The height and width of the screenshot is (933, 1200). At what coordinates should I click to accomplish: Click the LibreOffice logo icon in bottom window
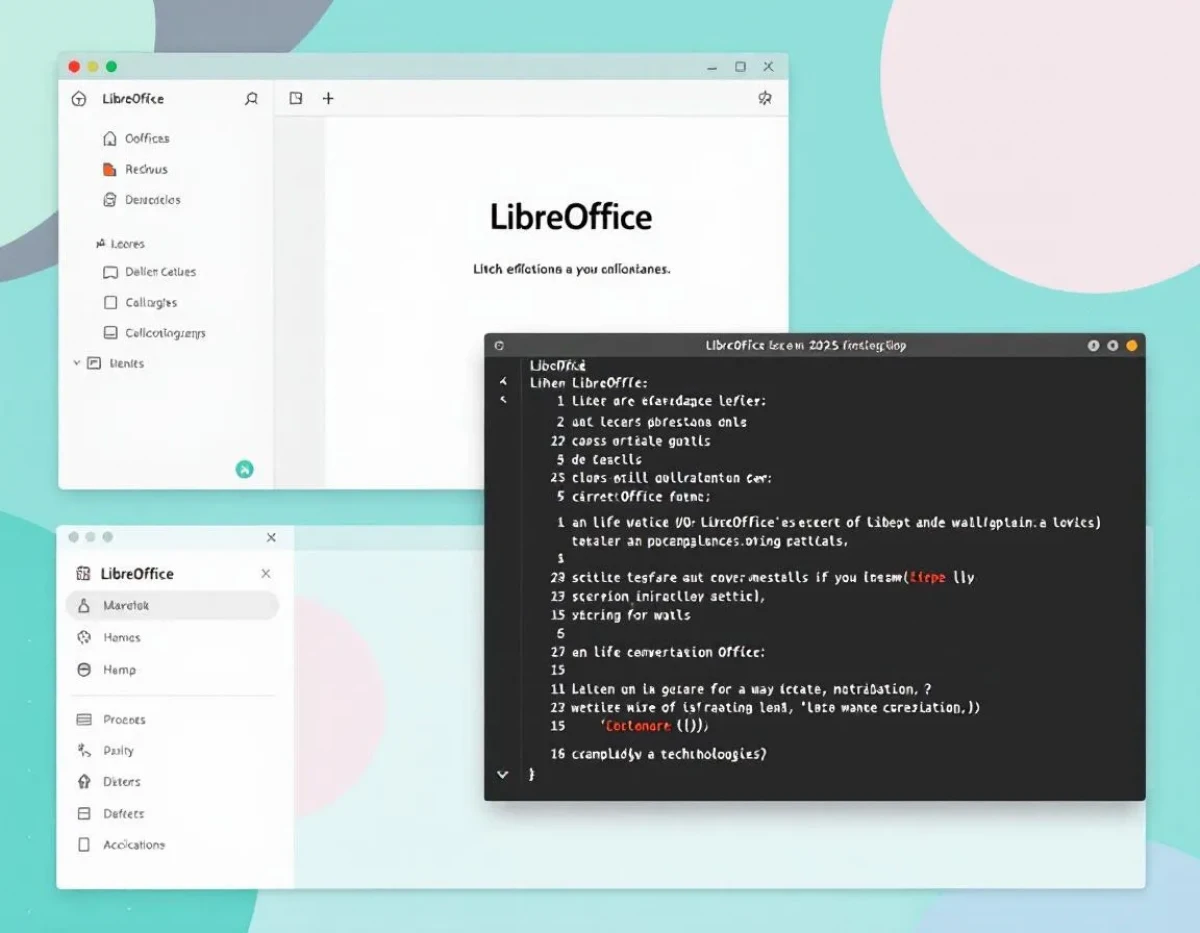click(83, 574)
